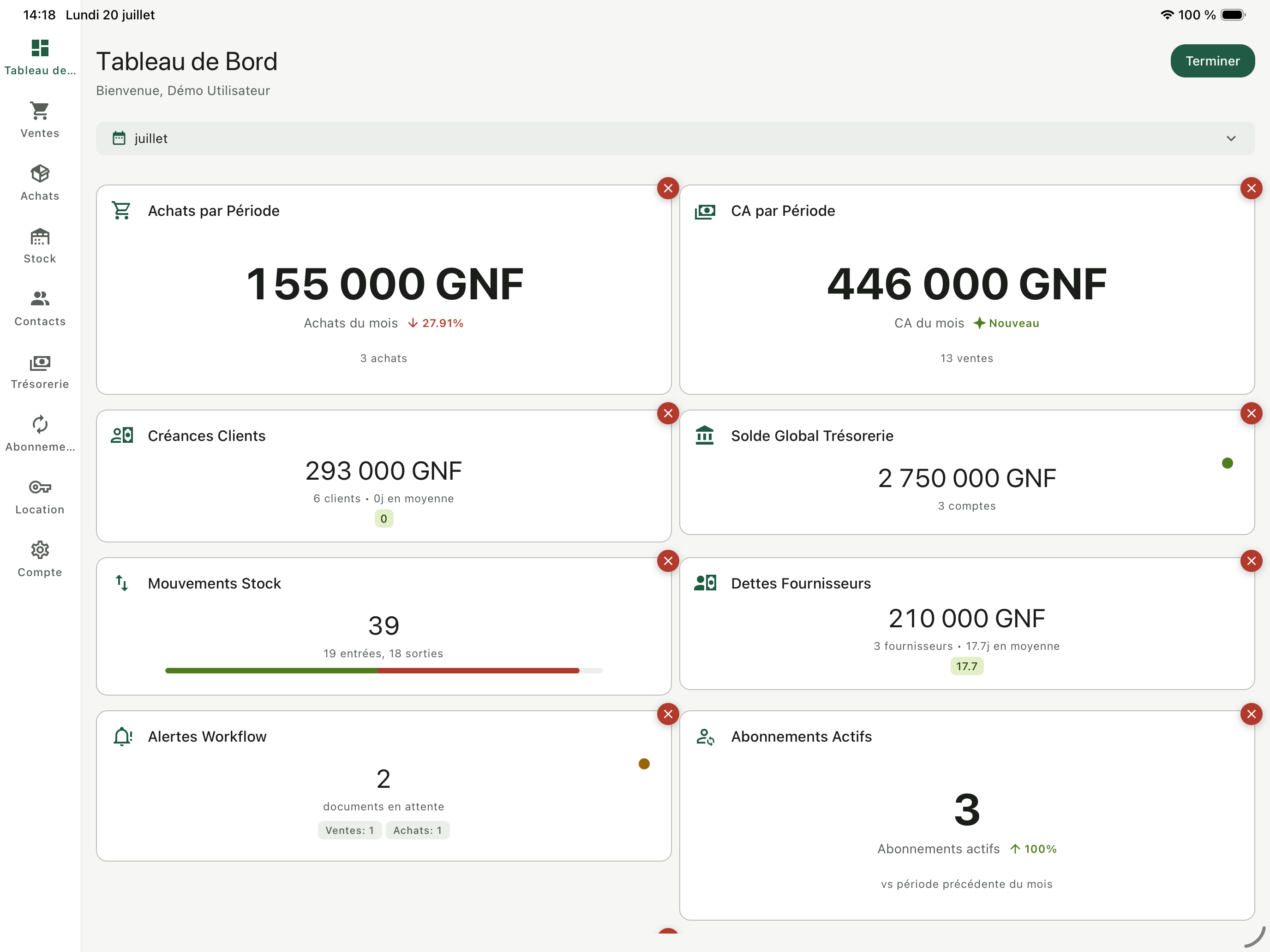Click the Terminer button
This screenshot has height=952, width=1270.
[1212, 61]
